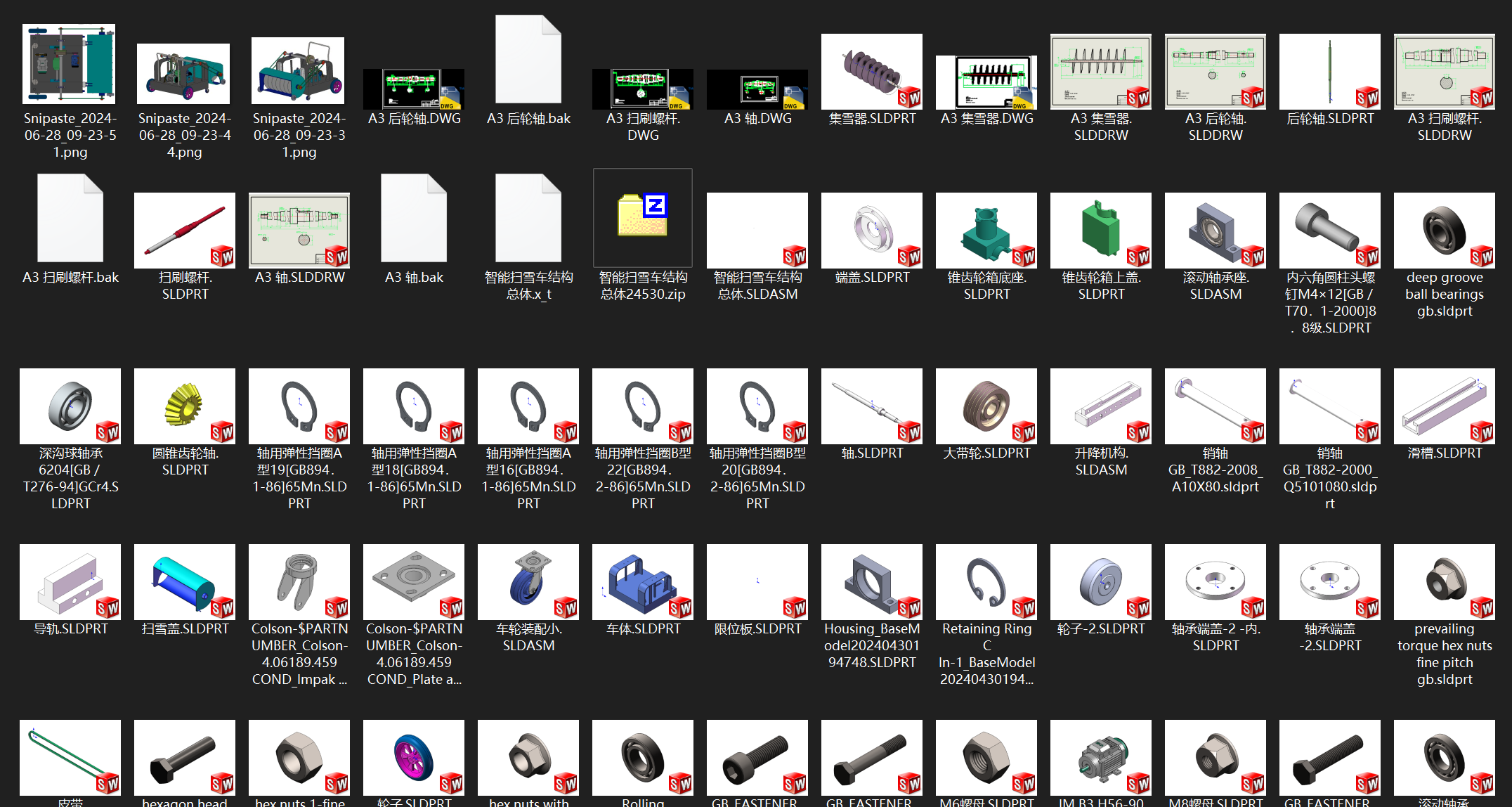Select the blank A3 后轮轴.bak file
The width and height of the screenshot is (1512, 807).
[528, 60]
